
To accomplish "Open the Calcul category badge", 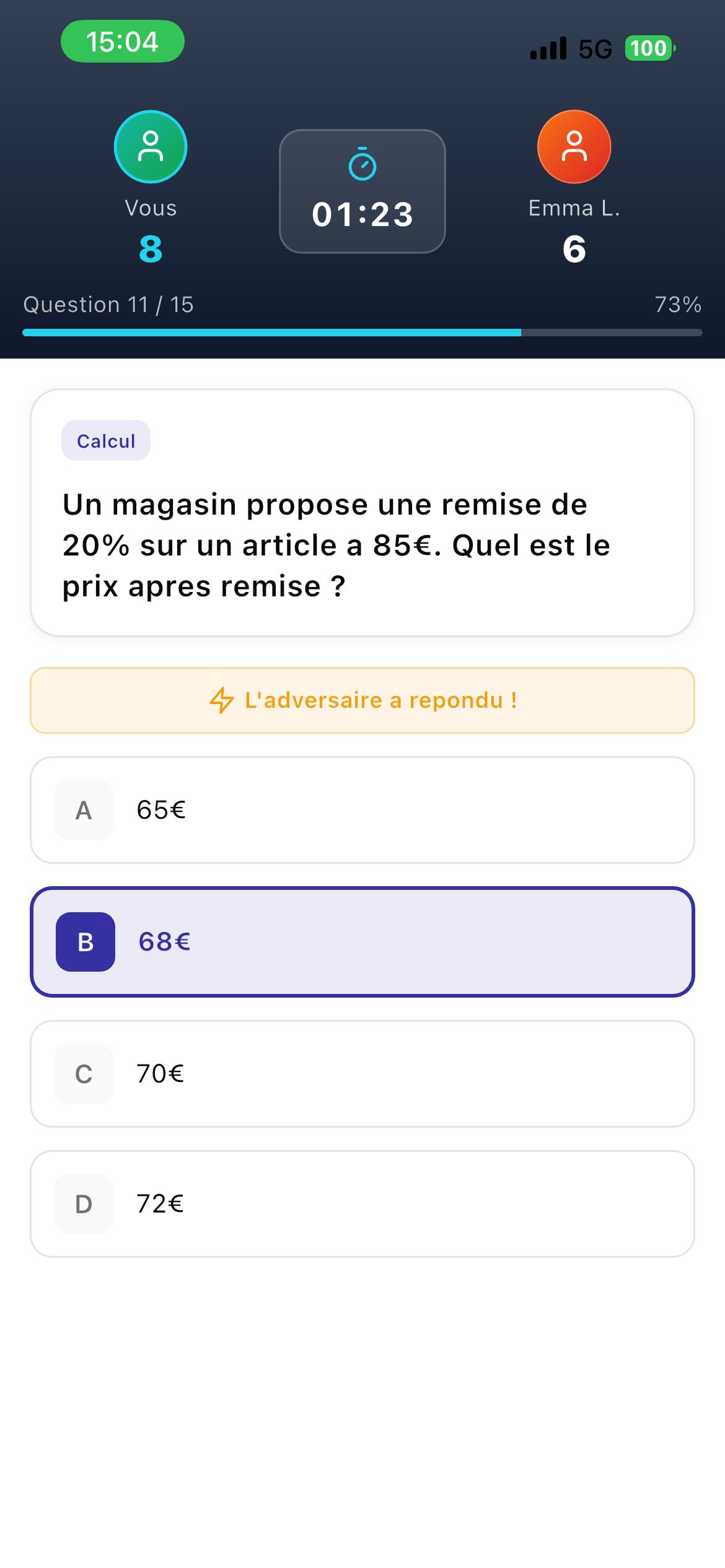I will [105, 440].
